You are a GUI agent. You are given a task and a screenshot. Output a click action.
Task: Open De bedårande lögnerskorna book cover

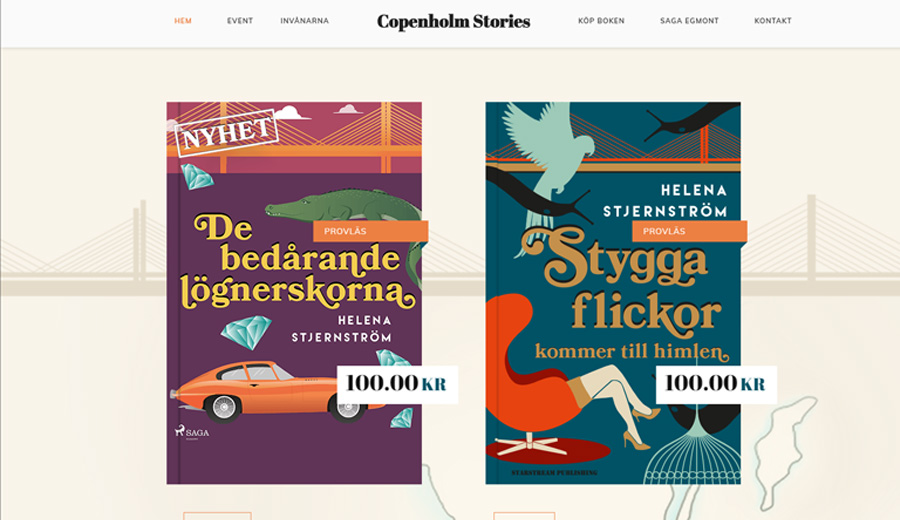coord(294,293)
